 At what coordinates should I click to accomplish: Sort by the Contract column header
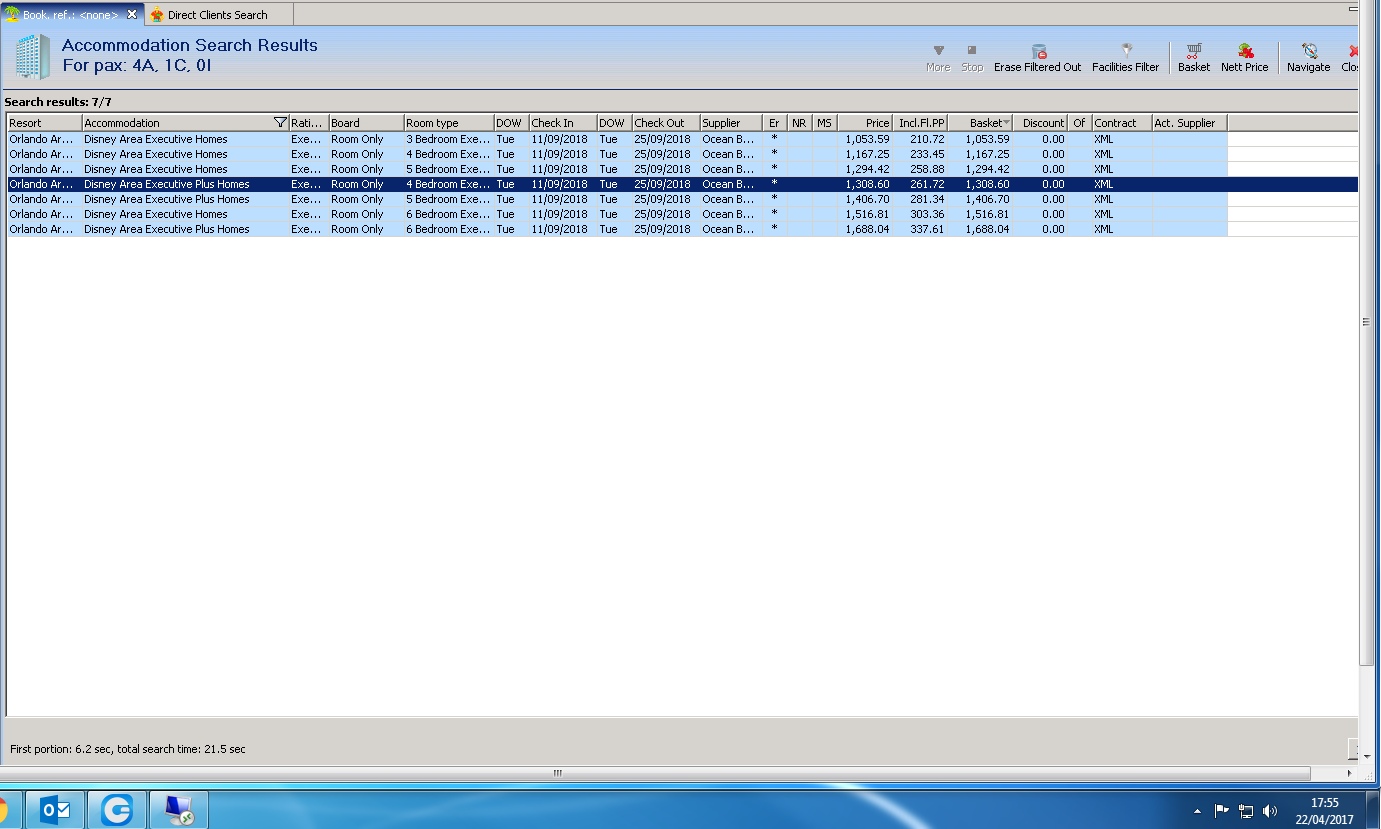[x=1122, y=123]
